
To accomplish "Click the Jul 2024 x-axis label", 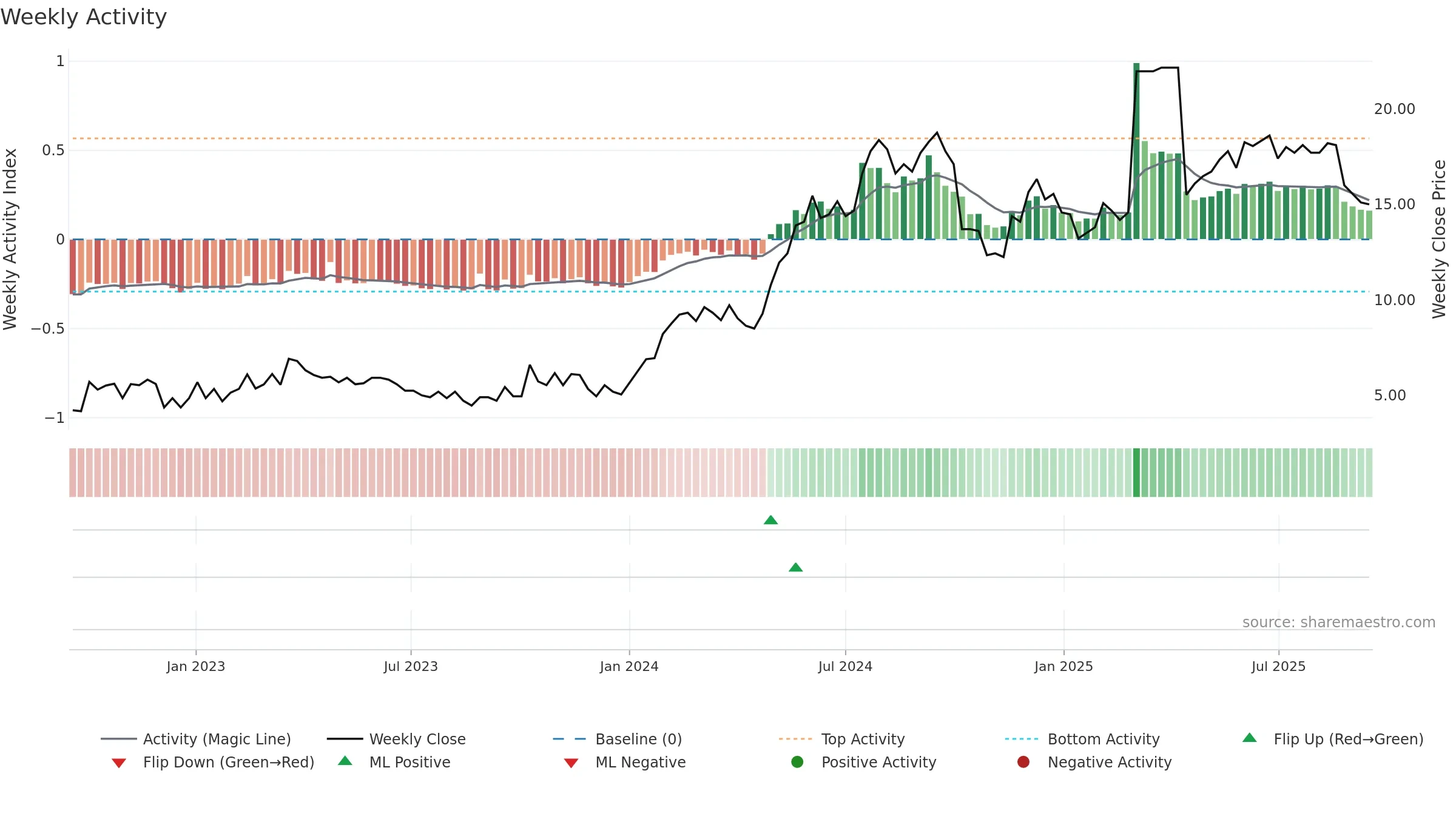I will point(845,666).
